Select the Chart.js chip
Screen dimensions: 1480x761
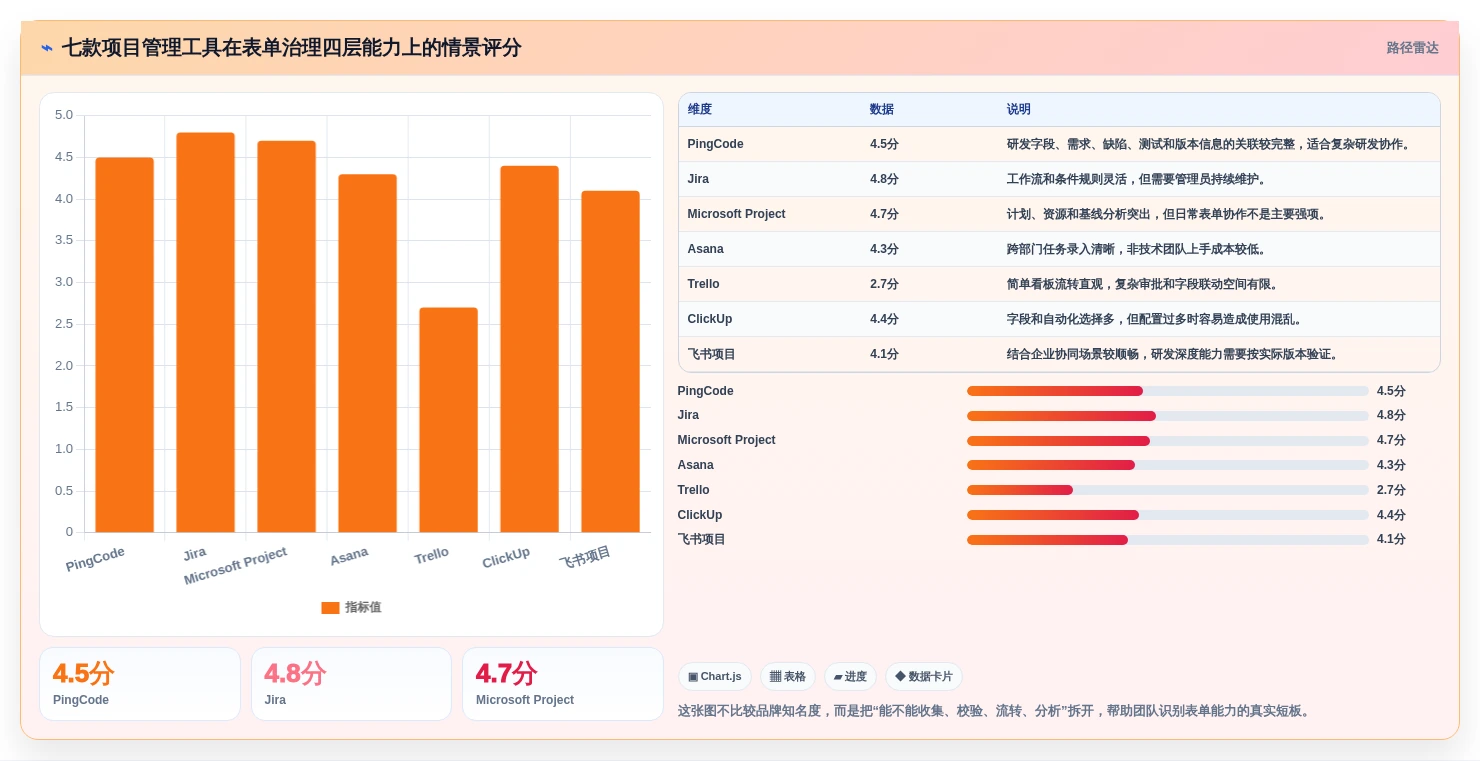click(x=715, y=677)
